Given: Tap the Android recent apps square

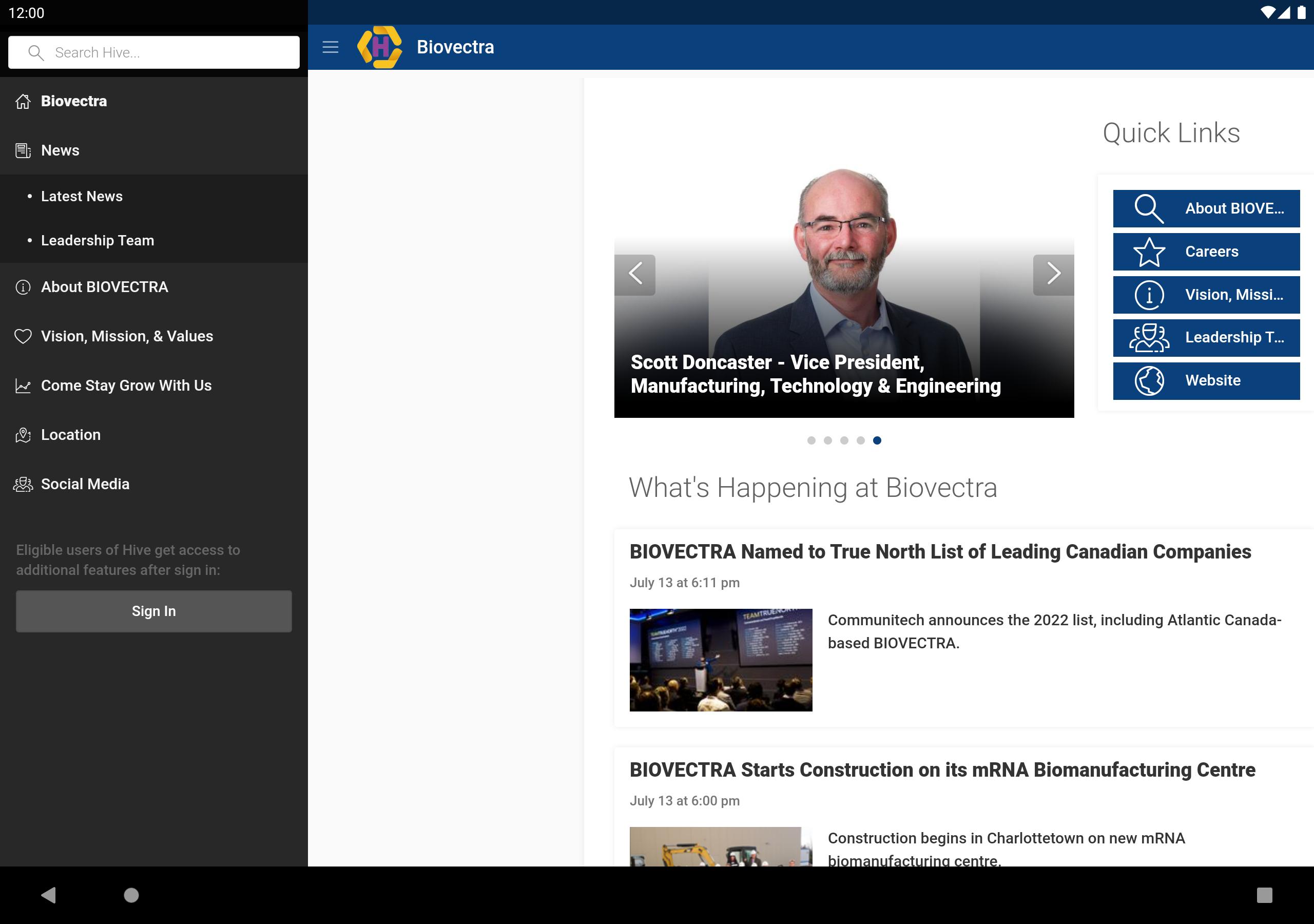Looking at the screenshot, I should 1264,895.
